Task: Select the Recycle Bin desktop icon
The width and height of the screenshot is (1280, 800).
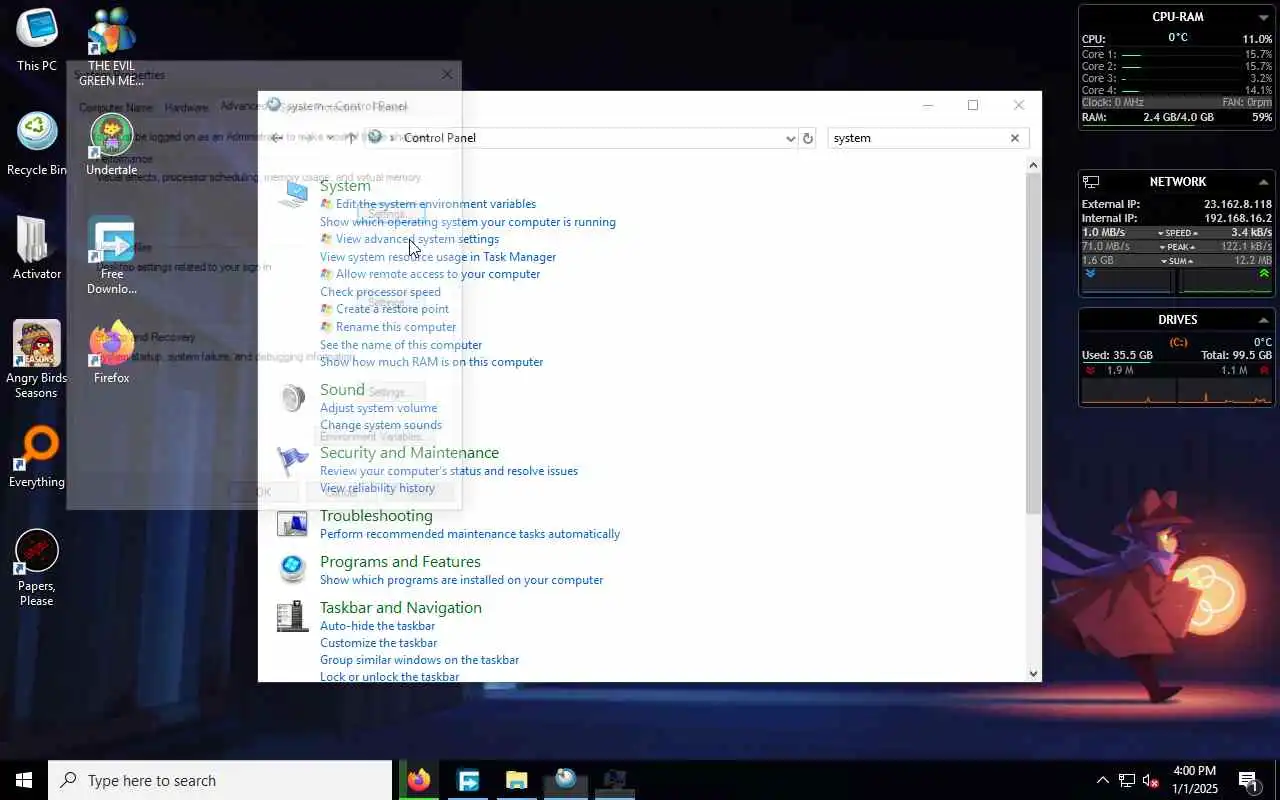Action: coord(37,144)
